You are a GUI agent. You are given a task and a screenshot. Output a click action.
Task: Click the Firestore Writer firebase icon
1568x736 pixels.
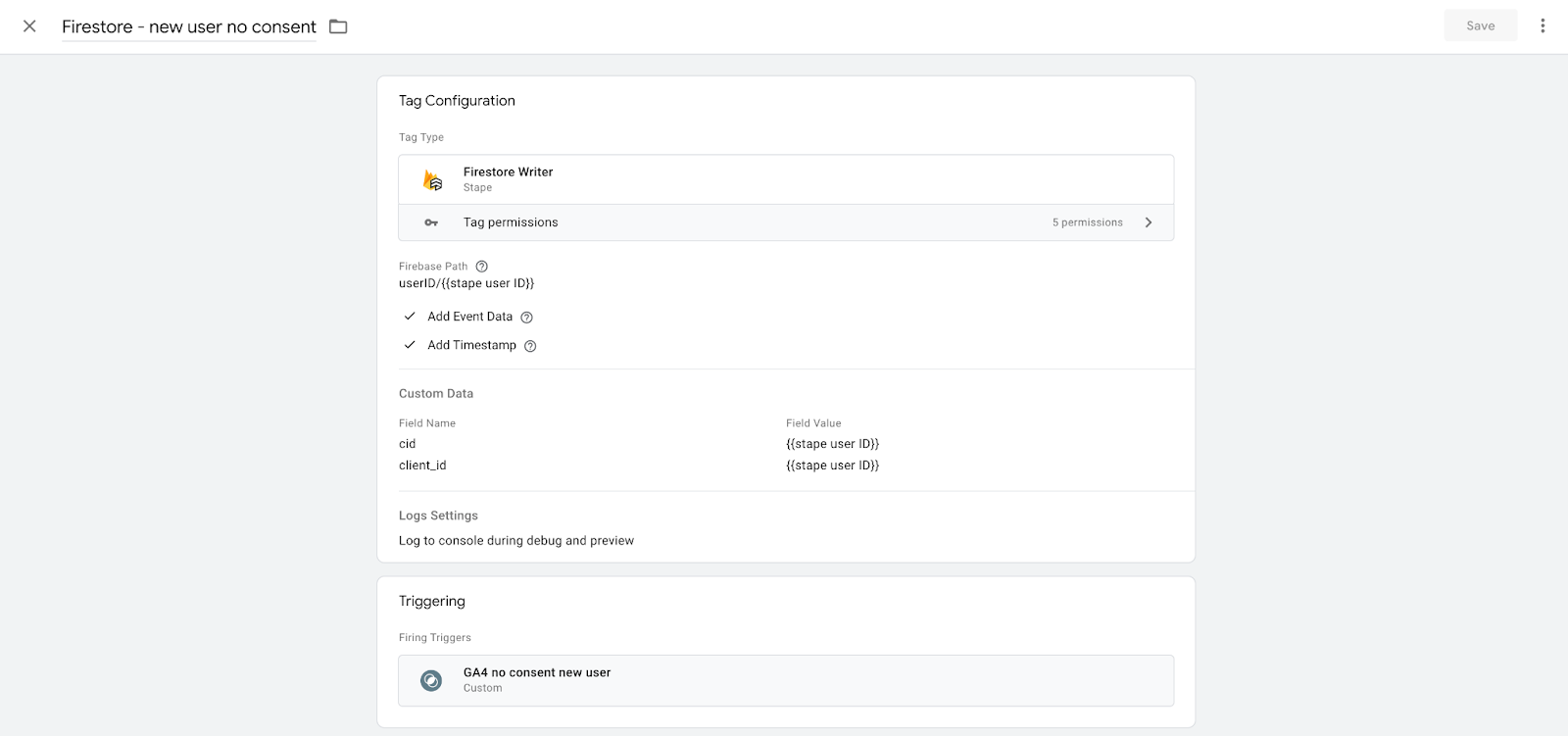click(x=432, y=179)
